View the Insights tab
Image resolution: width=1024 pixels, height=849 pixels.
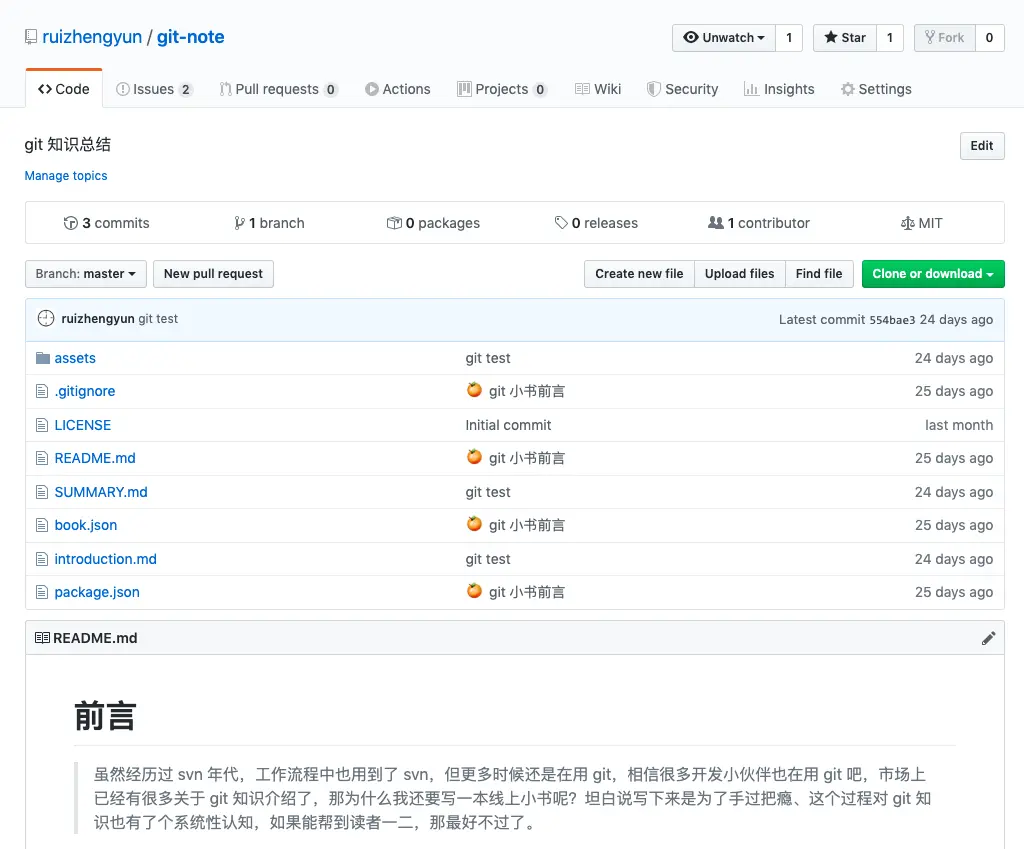tap(779, 89)
